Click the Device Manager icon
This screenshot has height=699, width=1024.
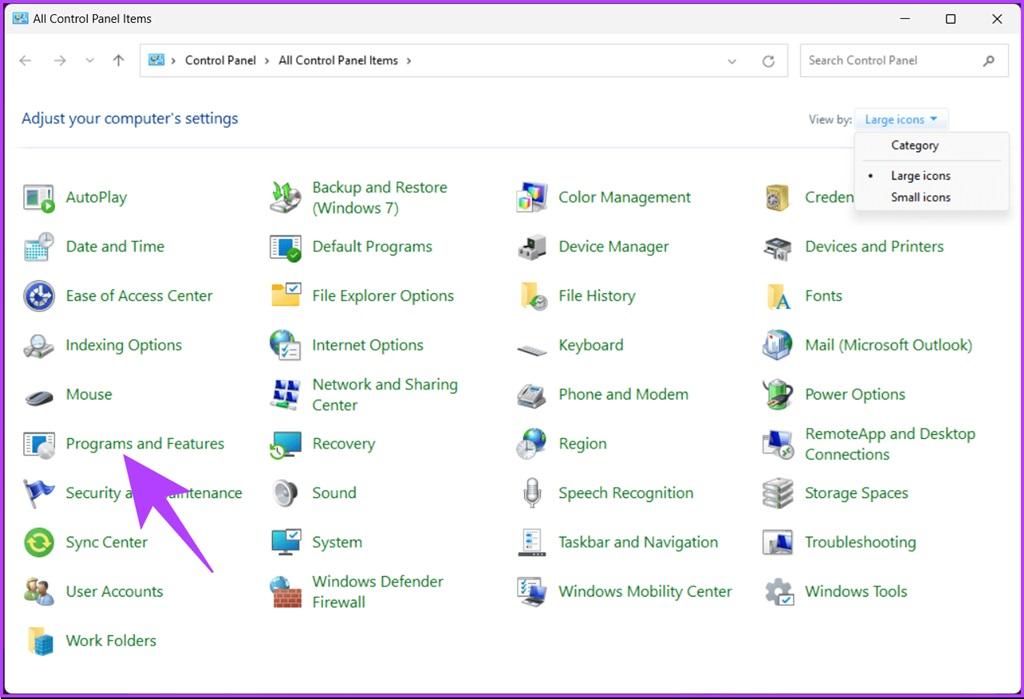532,247
